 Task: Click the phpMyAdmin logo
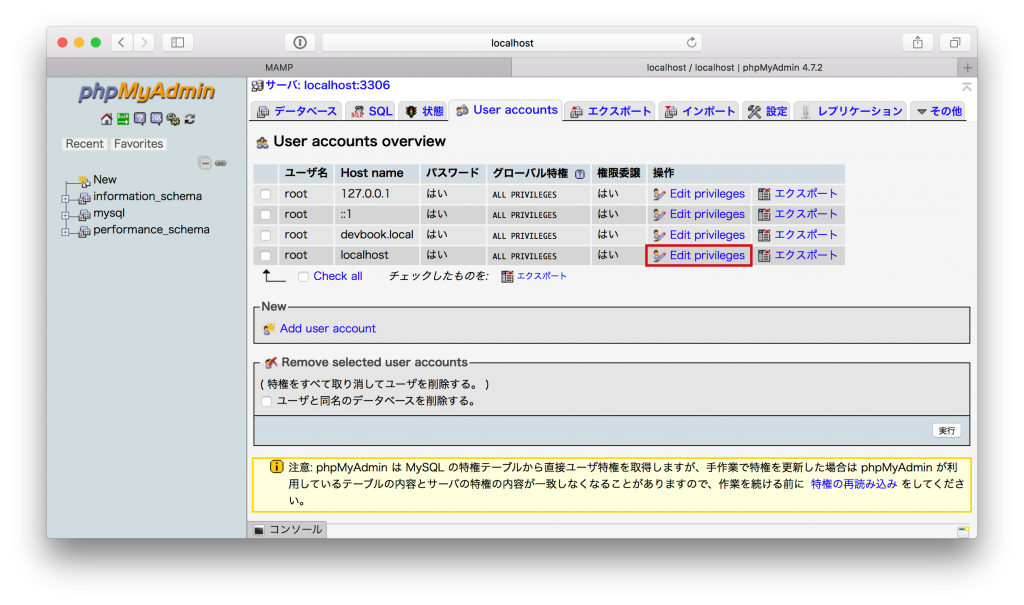point(146,93)
